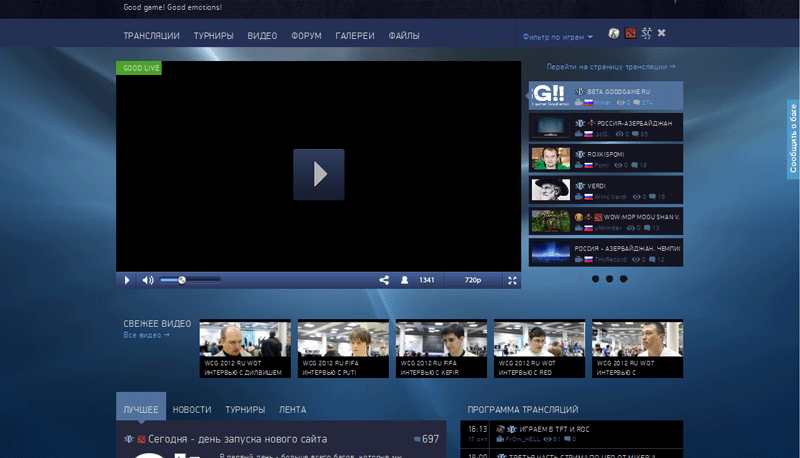Follow the Перейти на страницу трансляции link
Image resolution: width=800 pixels, height=458 pixels.
pos(611,67)
